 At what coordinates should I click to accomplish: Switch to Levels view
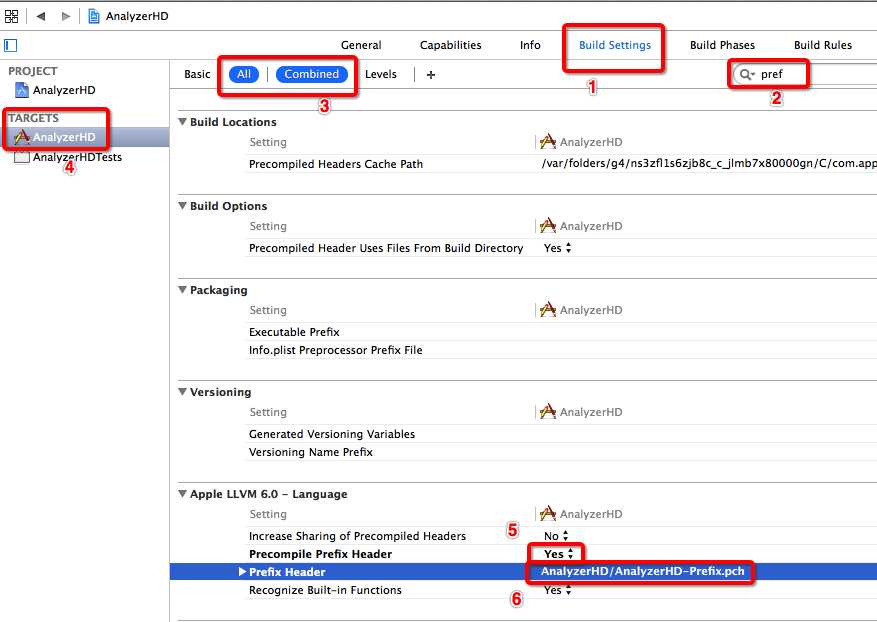381,74
